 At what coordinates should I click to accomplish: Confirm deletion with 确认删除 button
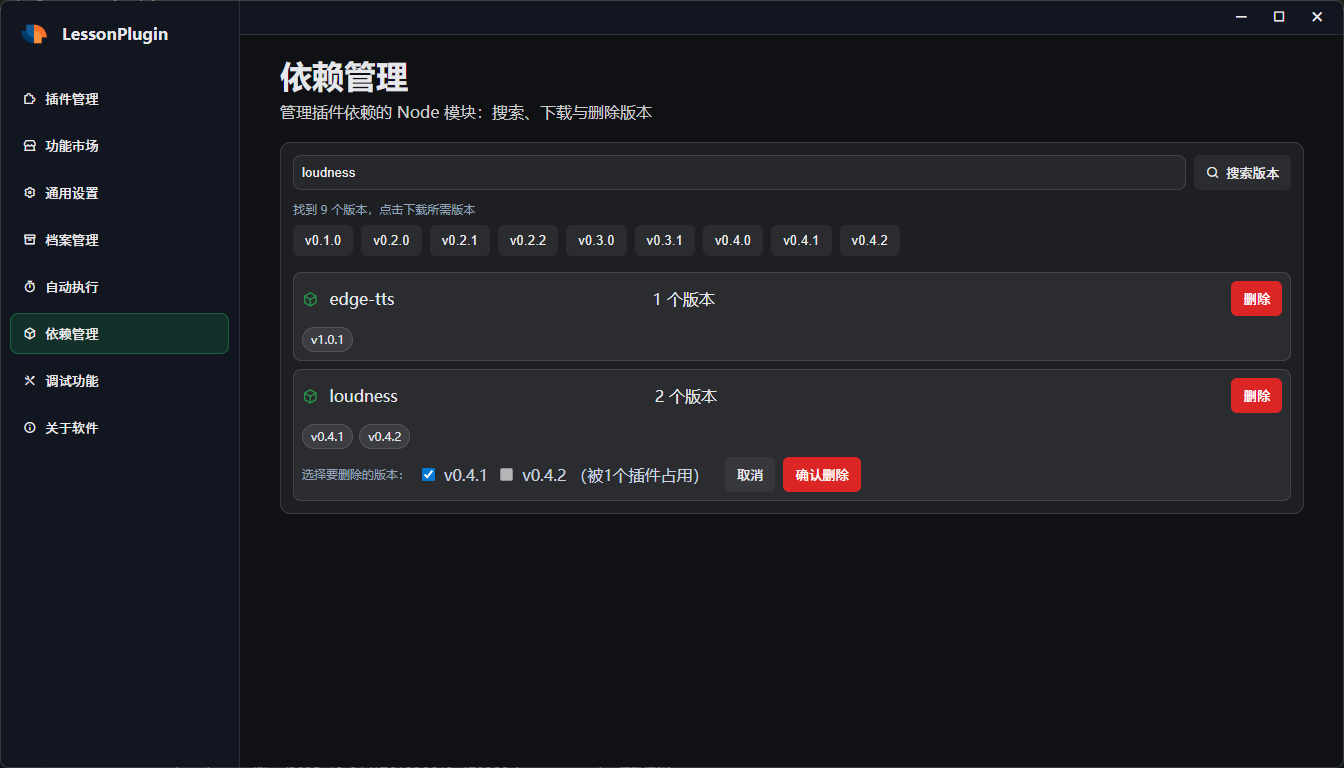821,475
